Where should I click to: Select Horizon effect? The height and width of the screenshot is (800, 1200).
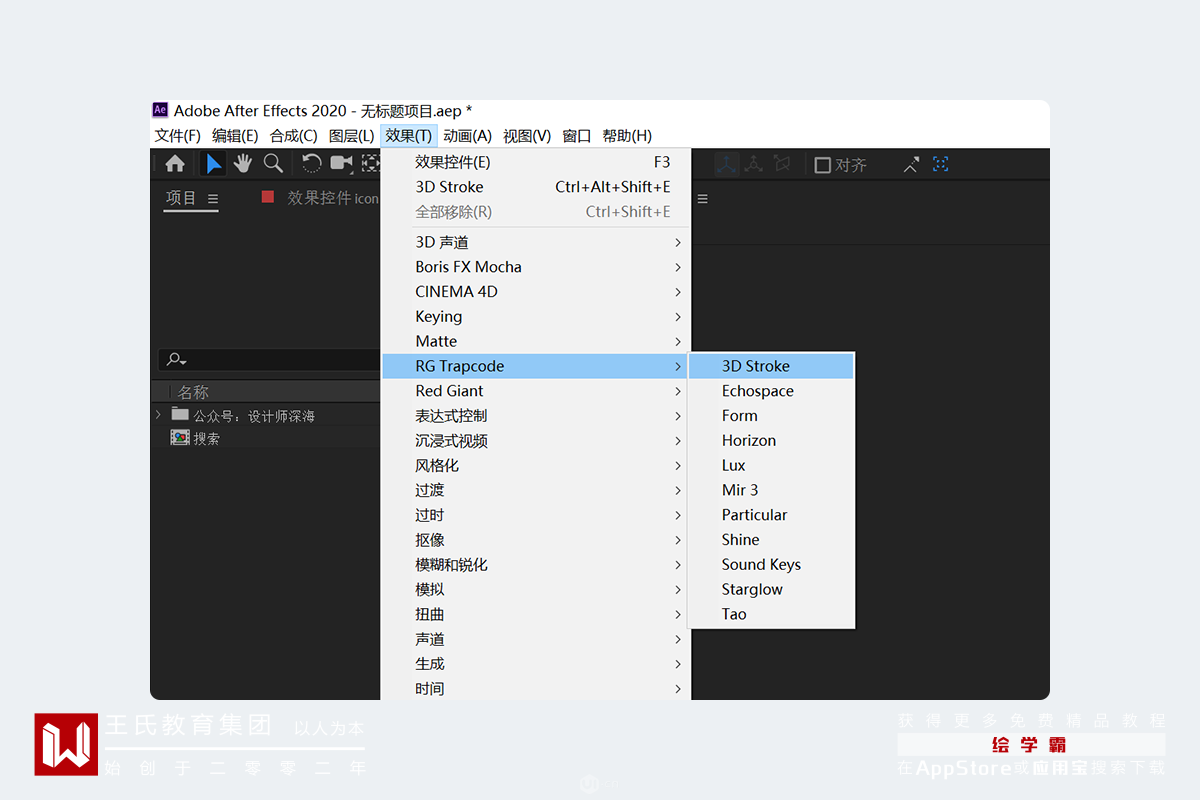[771, 441]
